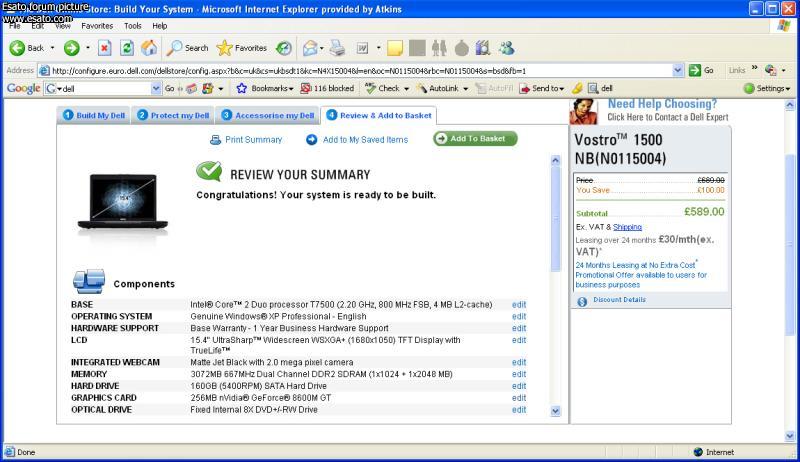Click edit for HARD DRIVE row
Viewport: 800px width, 462px height.
pos(519,386)
